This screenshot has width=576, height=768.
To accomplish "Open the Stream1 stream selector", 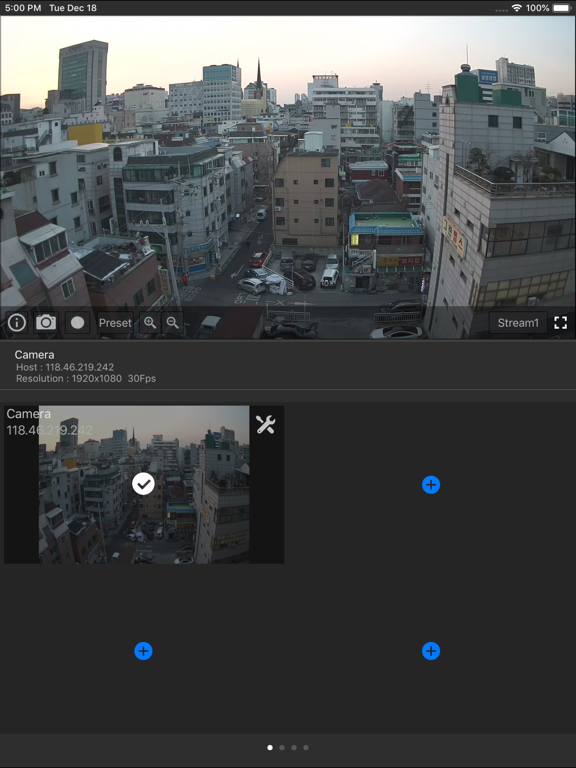I will 518,323.
